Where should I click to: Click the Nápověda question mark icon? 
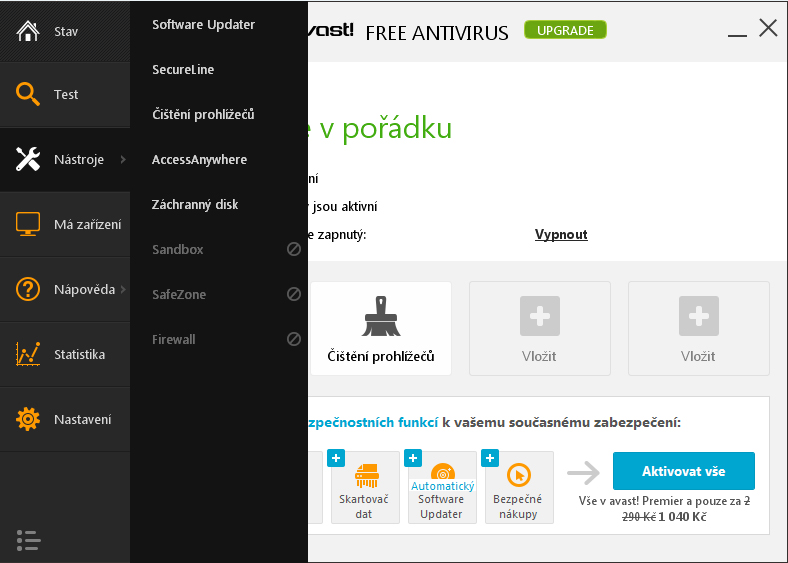pyautogui.click(x=28, y=289)
